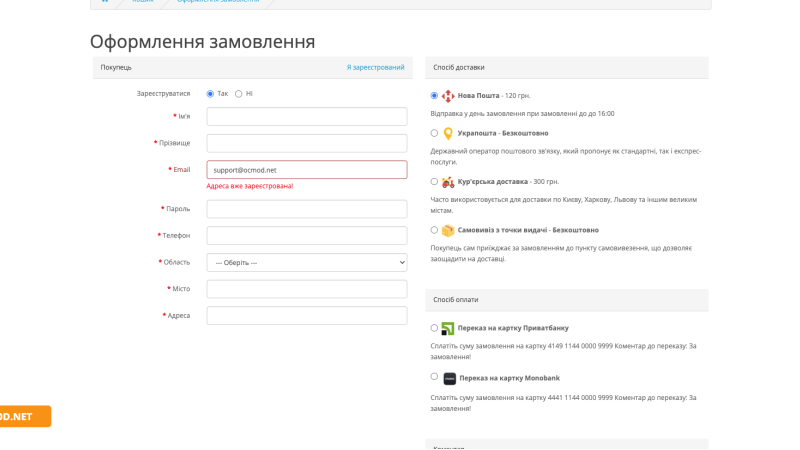
Task: Focus the Пароль input field
Action: 307,209
